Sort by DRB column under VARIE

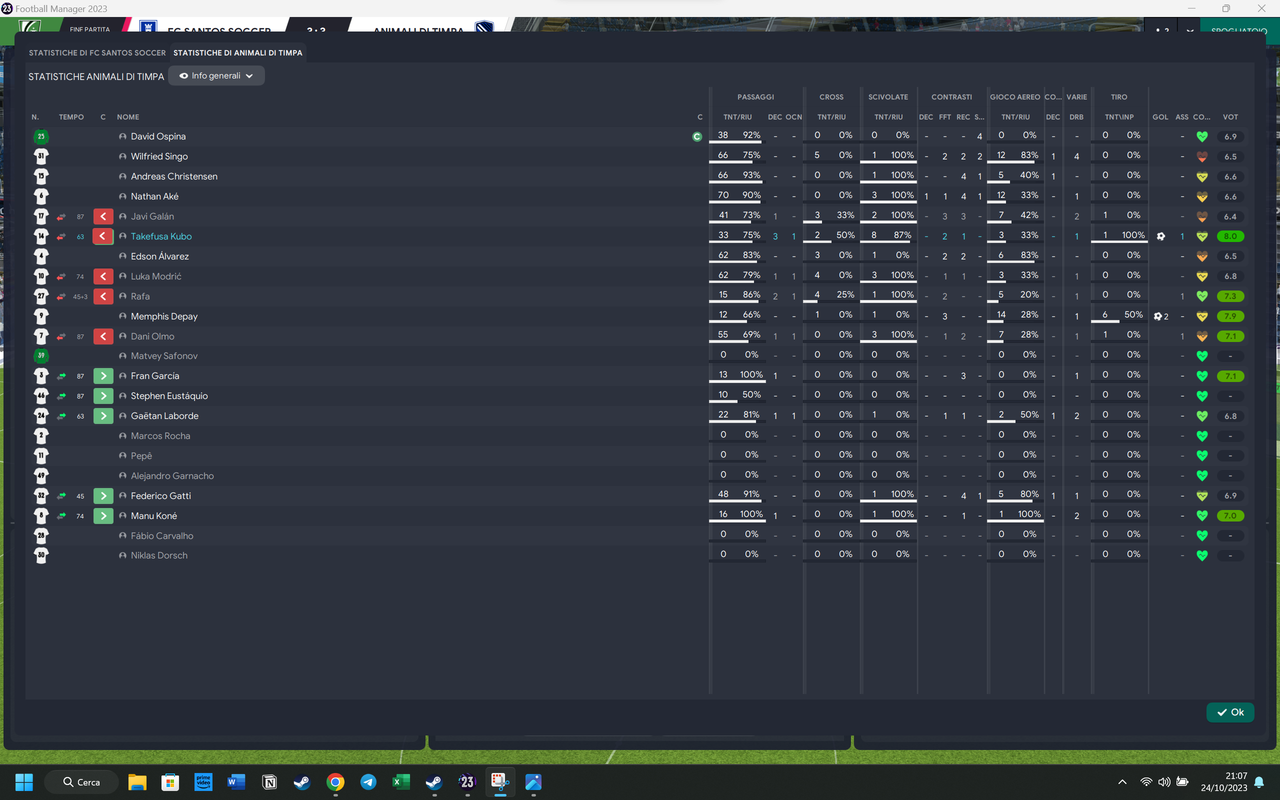[1076, 117]
